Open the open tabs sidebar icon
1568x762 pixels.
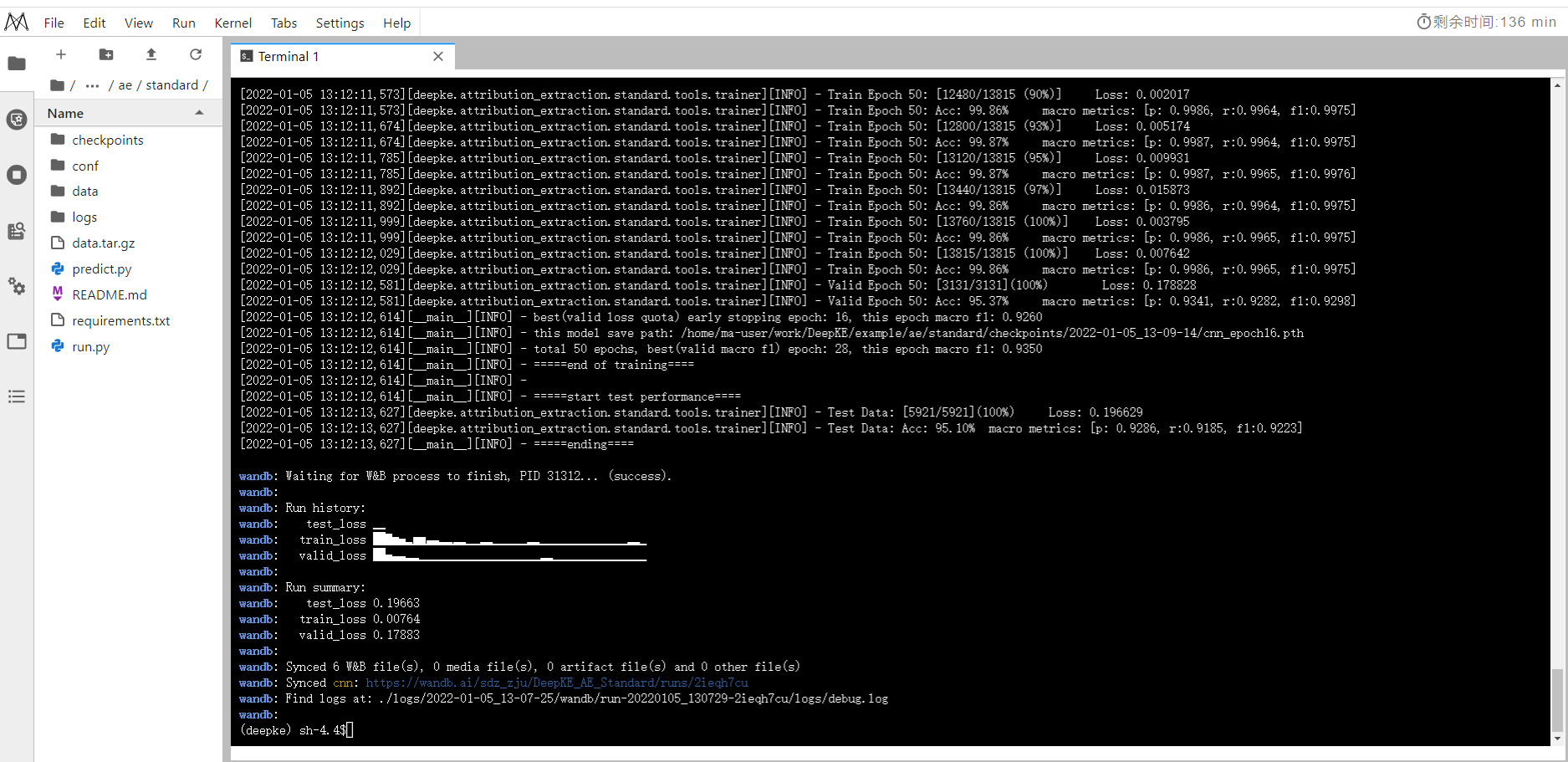[17, 341]
